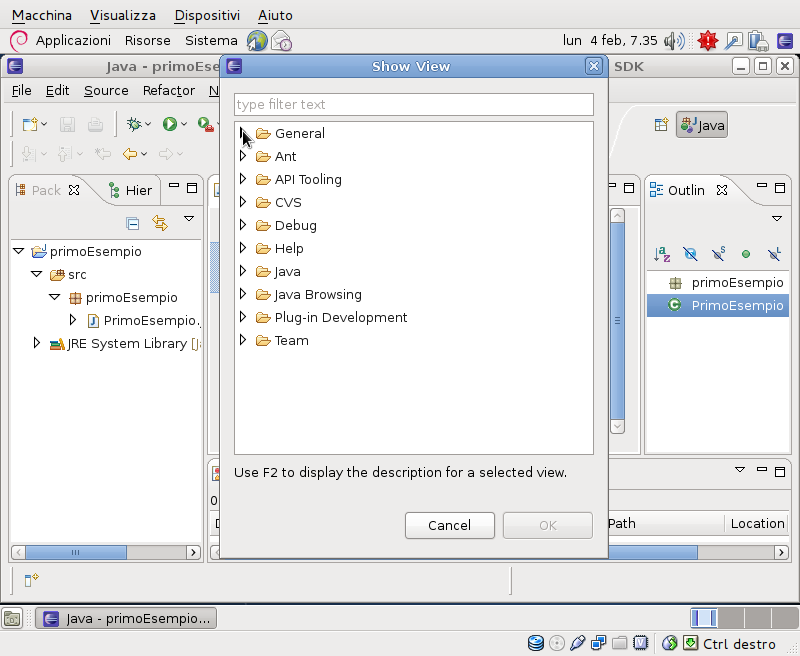Click the red update notifier icon
This screenshot has height=656, width=800.
tap(708, 41)
